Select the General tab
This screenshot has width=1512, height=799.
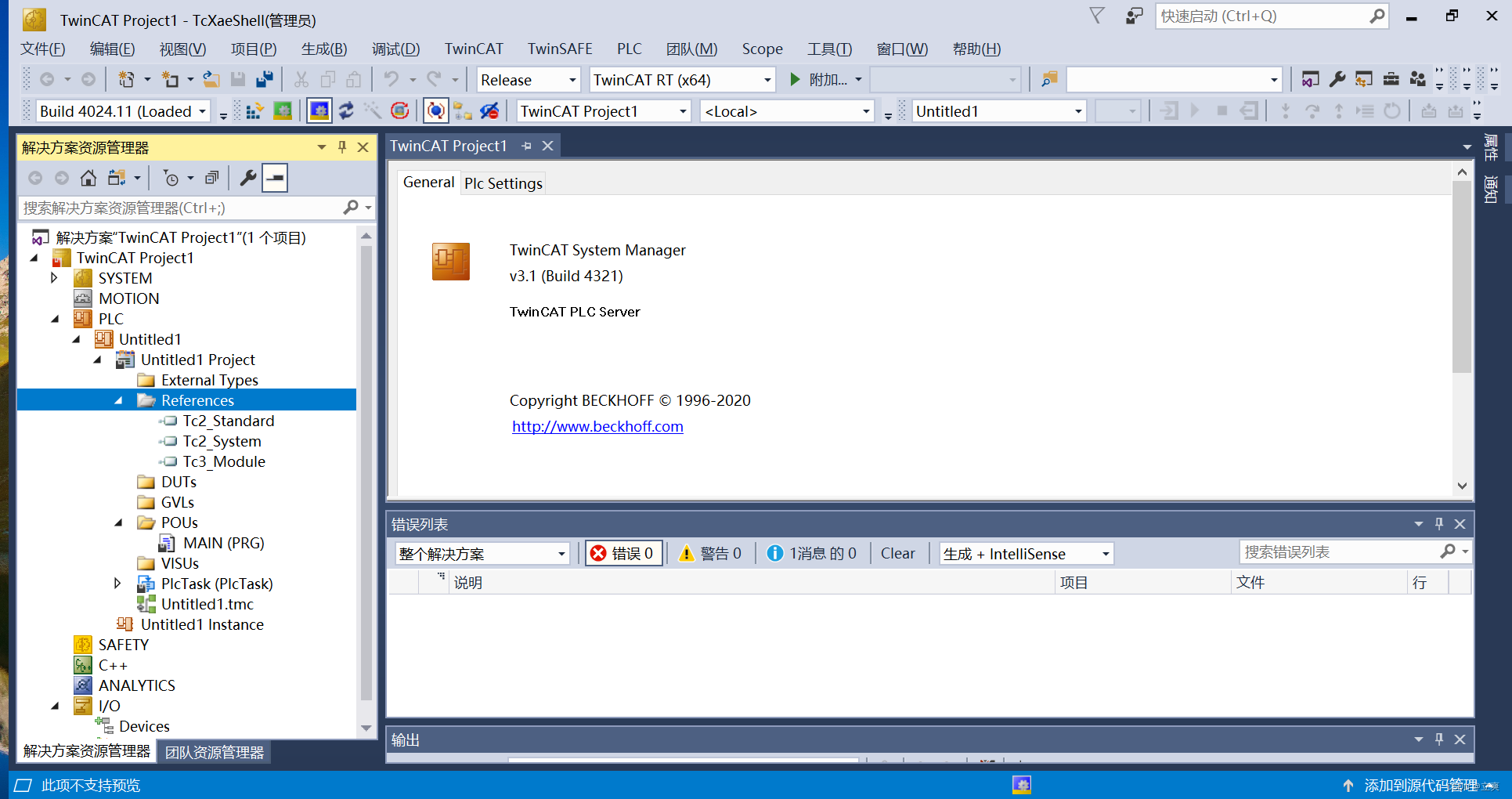428,183
